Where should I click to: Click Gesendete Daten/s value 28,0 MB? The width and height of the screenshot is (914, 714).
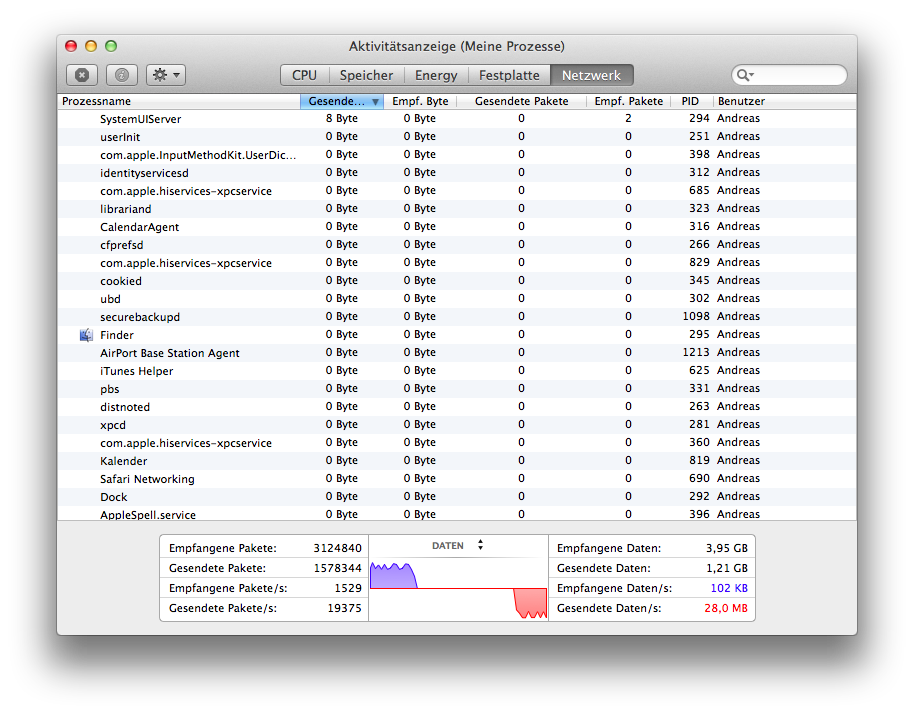coord(726,608)
